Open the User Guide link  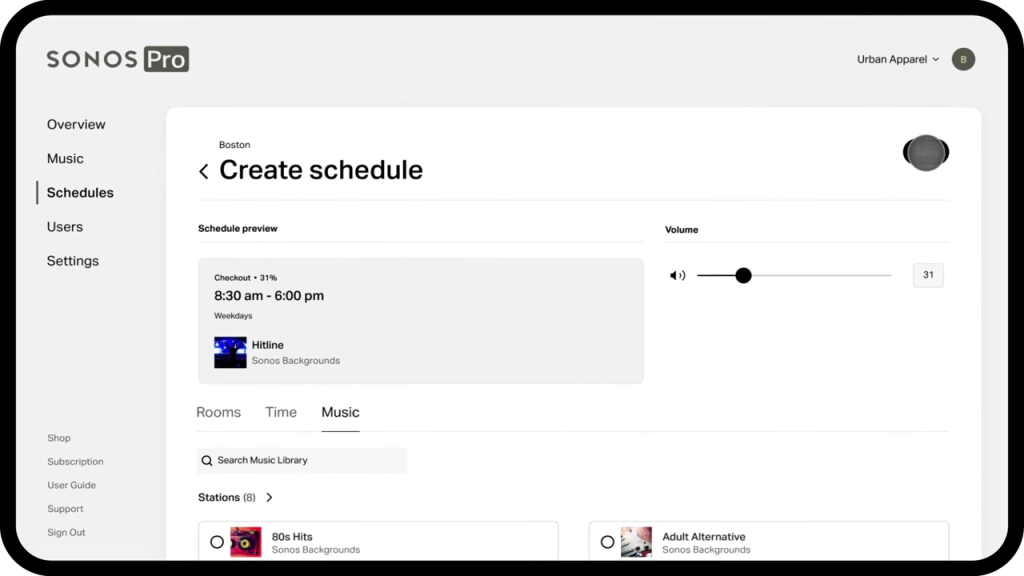point(71,485)
